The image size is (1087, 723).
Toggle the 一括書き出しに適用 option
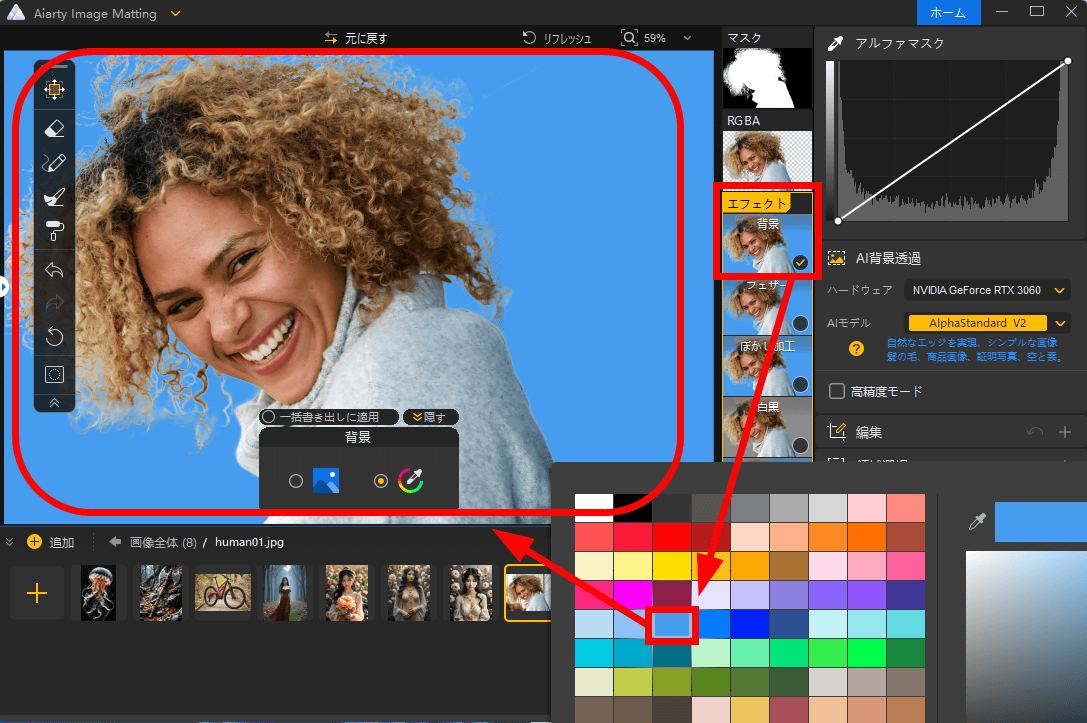268,417
